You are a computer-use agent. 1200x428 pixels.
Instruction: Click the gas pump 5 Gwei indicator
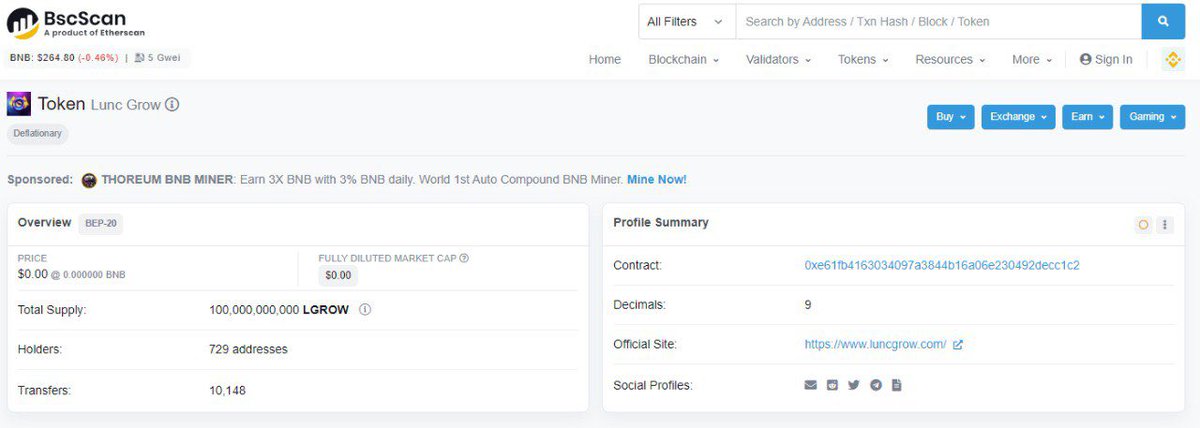click(x=160, y=58)
